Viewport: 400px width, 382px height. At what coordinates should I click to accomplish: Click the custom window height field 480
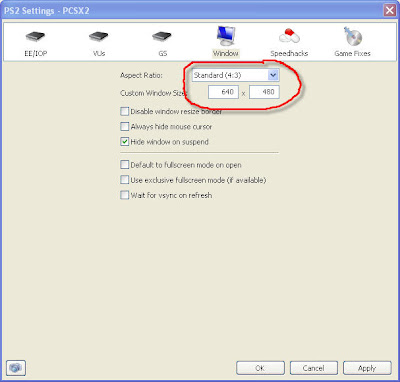point(264,92)
